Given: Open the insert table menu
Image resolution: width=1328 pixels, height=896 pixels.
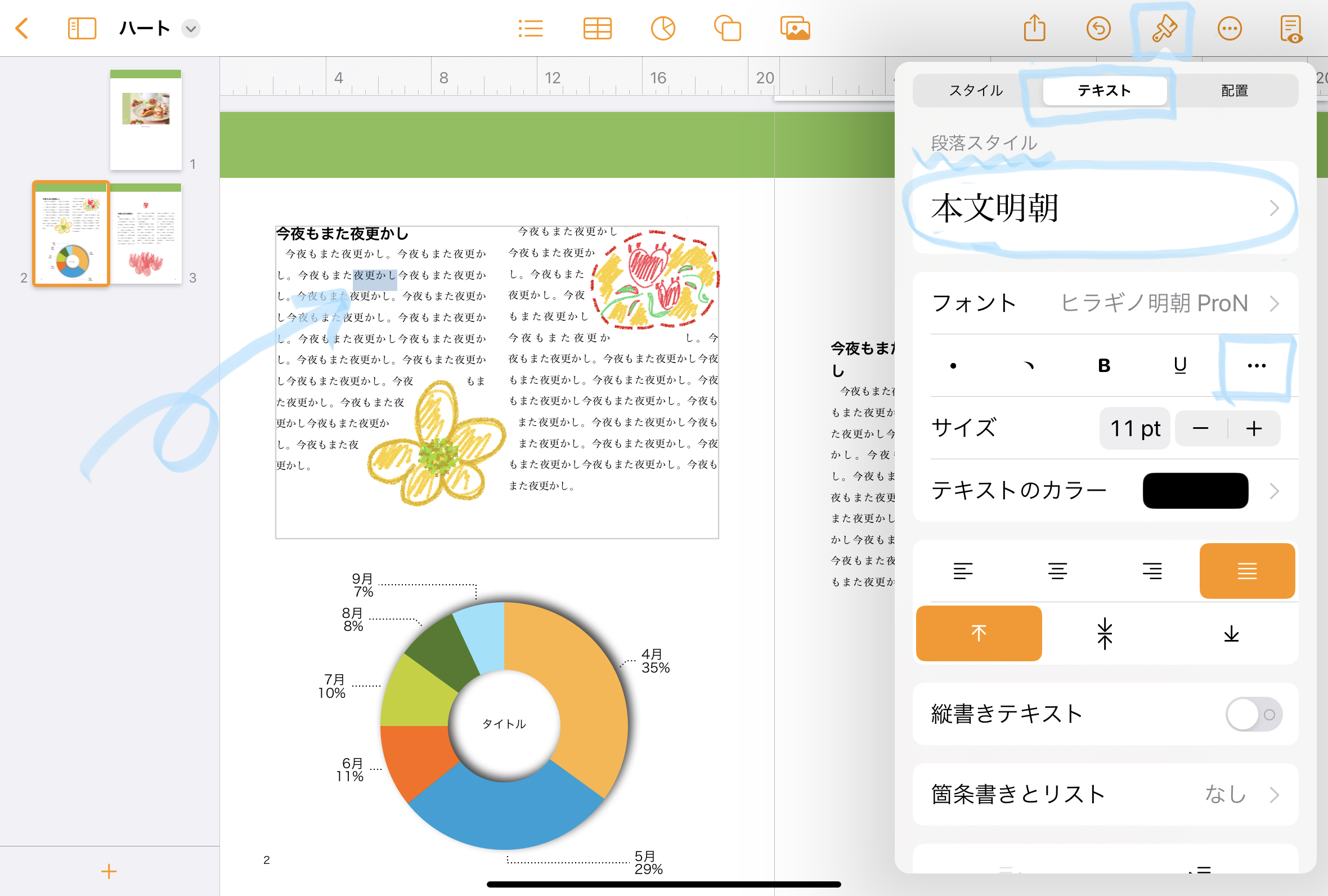Looking at the screenshot, I should (x=598, y=29).
